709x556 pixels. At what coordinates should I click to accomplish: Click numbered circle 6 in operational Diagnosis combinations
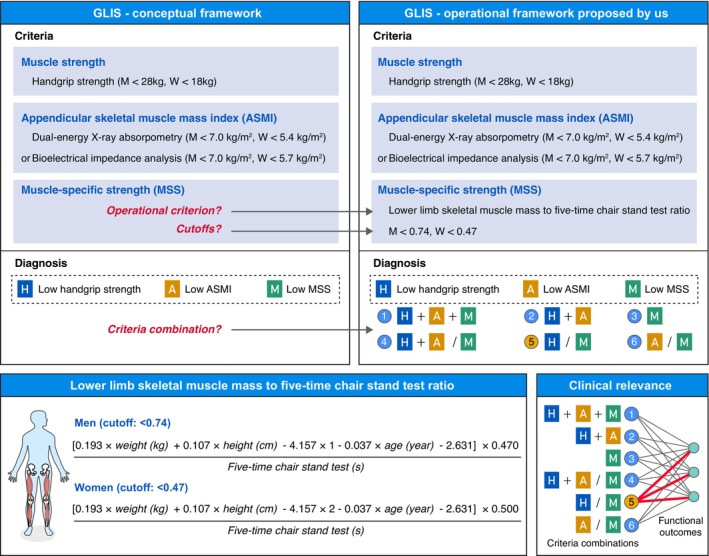click(x=634, y=342)
